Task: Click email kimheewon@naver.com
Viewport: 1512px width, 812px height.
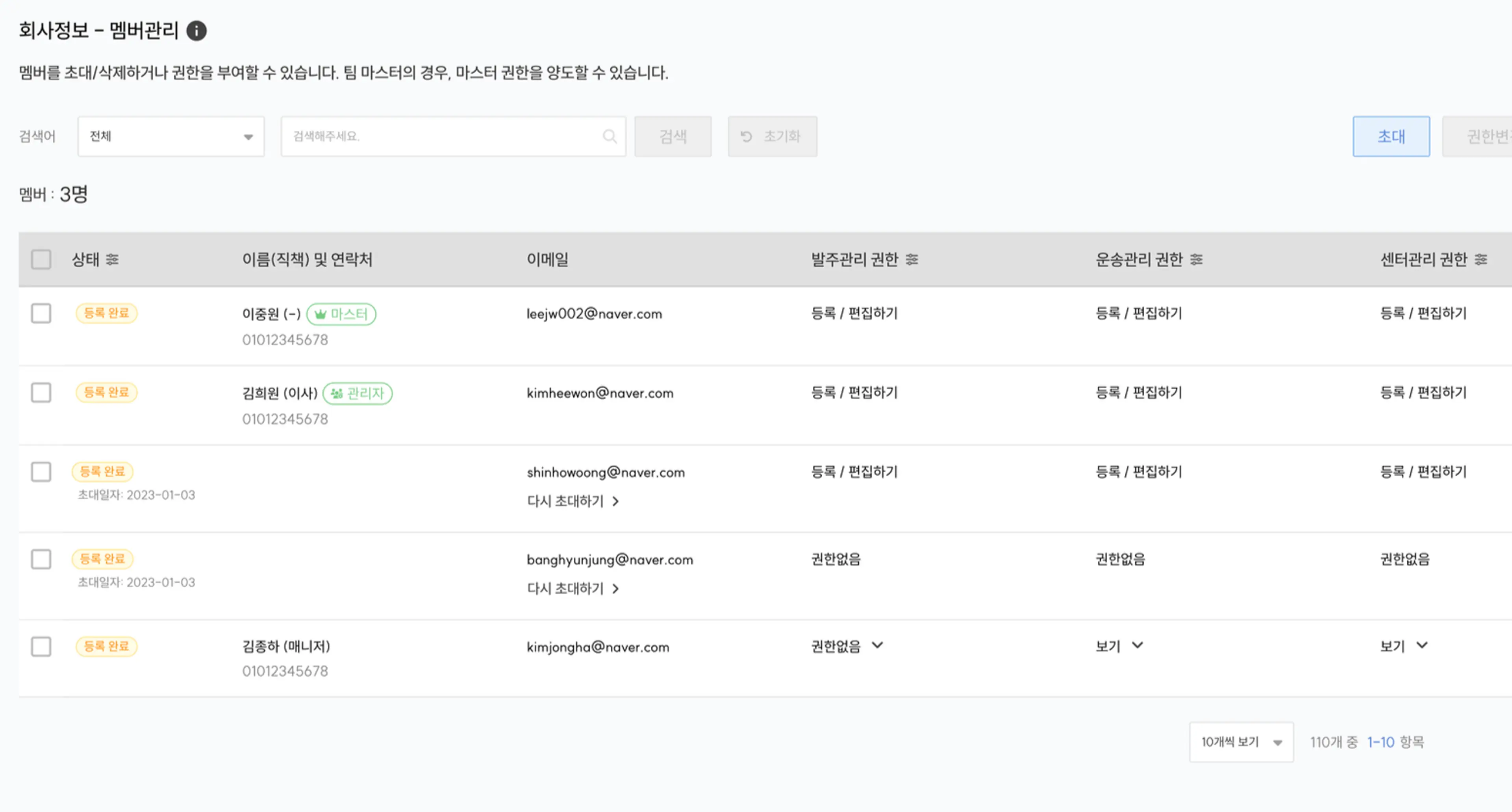Action: pyautogui.click(x=600, y=393)
